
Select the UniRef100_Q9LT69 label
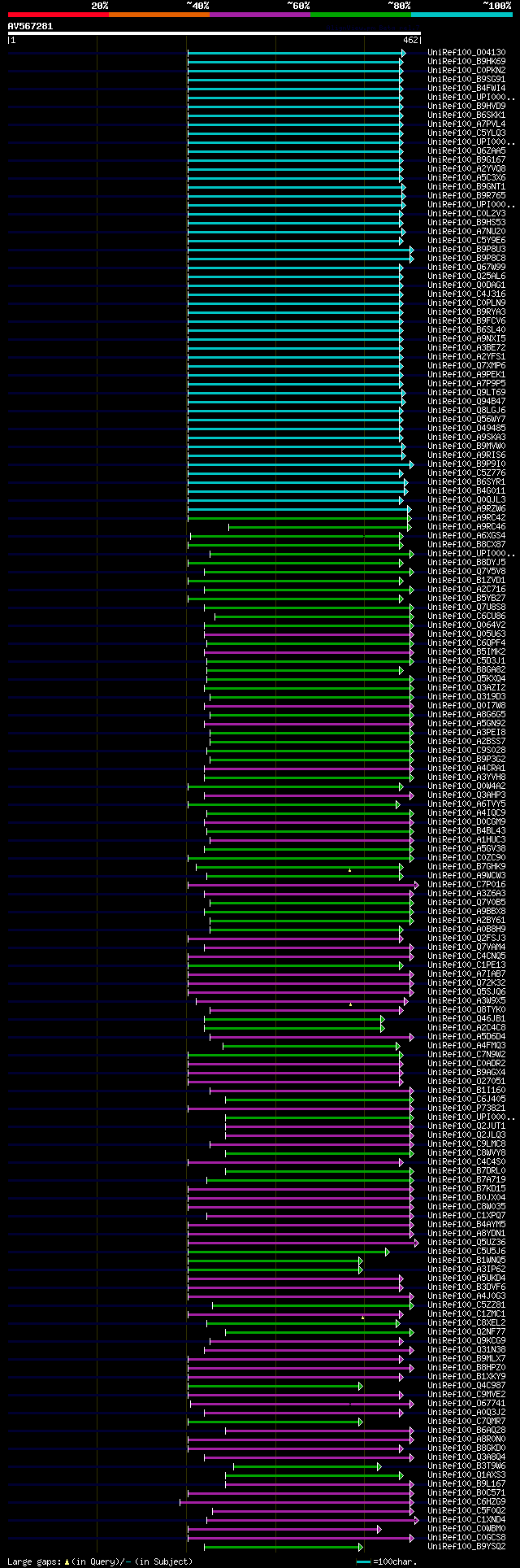pyautogui.click(x=466, y=392)
